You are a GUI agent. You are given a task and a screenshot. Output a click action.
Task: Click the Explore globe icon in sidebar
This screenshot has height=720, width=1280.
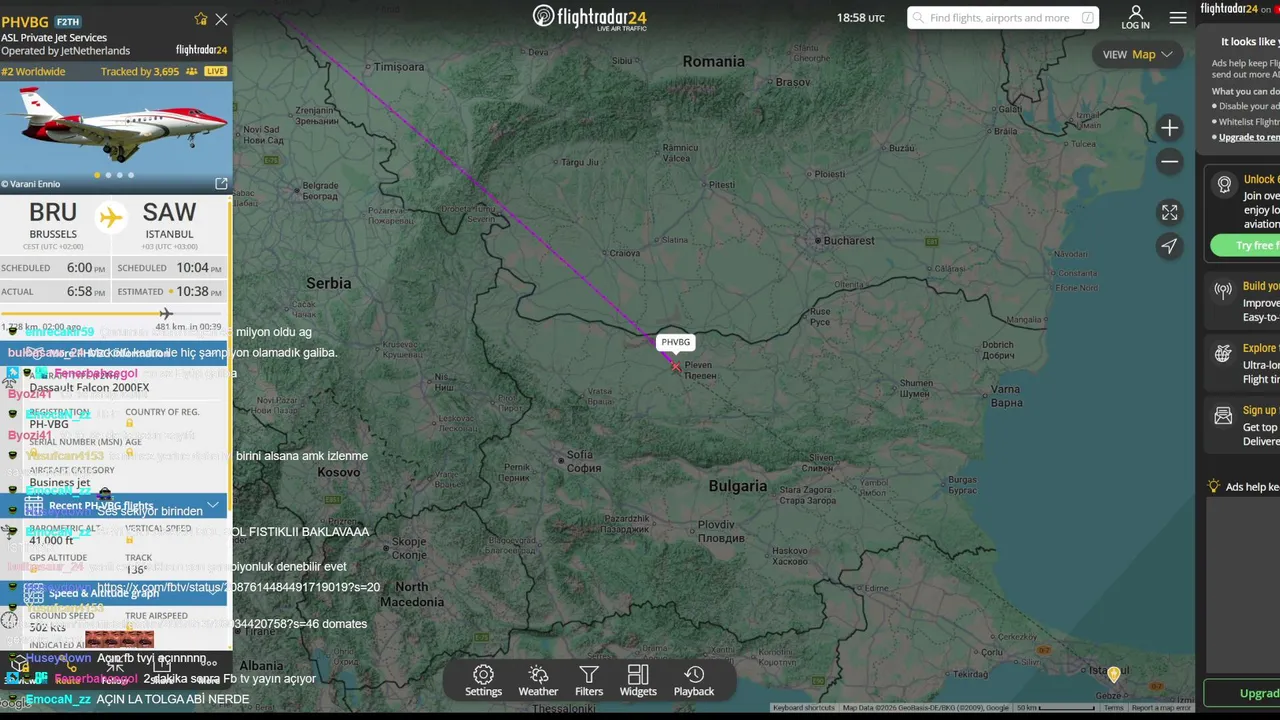point(1223,353)
